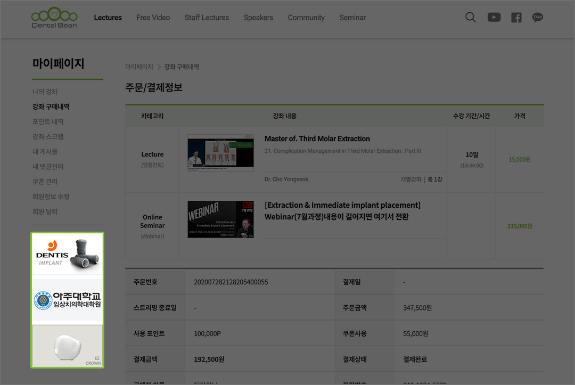
Task: Open 내 게시물 sidebar link
Action: coord(45,152)
